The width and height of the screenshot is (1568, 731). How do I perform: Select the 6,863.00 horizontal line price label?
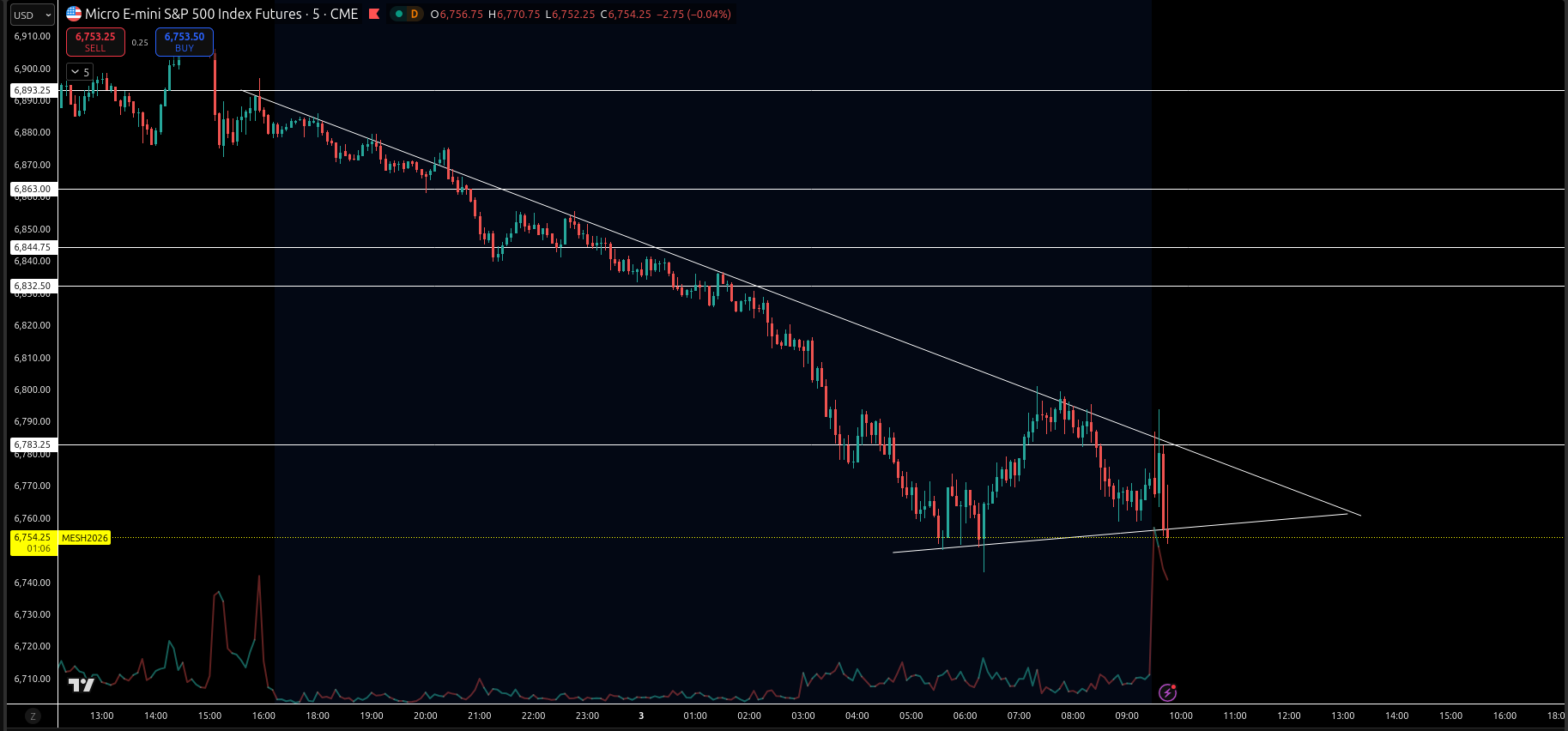point(33,189)
